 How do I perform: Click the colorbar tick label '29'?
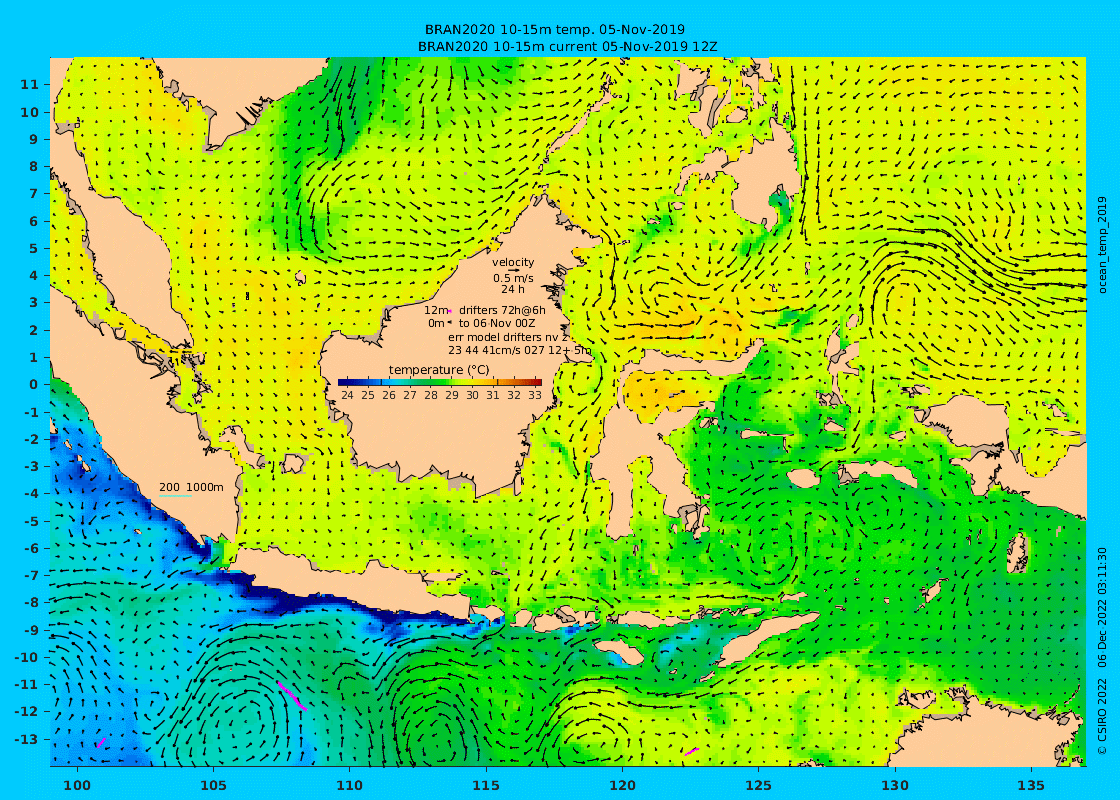(x=451, y=395)
